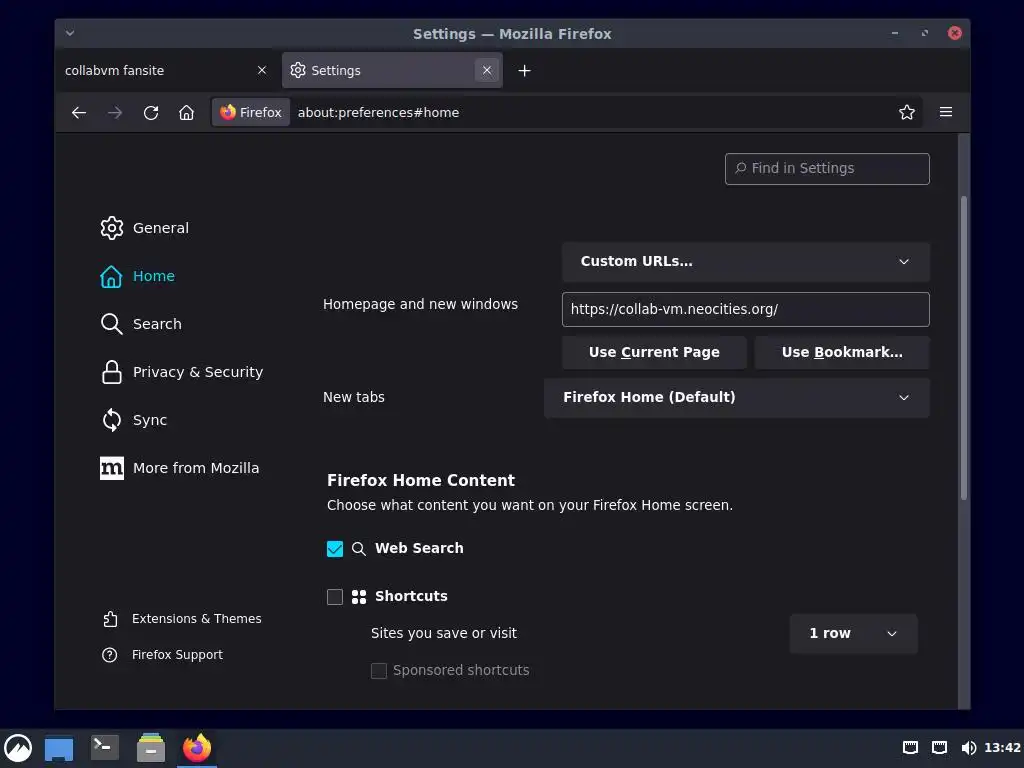Click the Firefox Support question mark icon
The height and width of the screenshot is (768, 1024).
pos(110,654)
